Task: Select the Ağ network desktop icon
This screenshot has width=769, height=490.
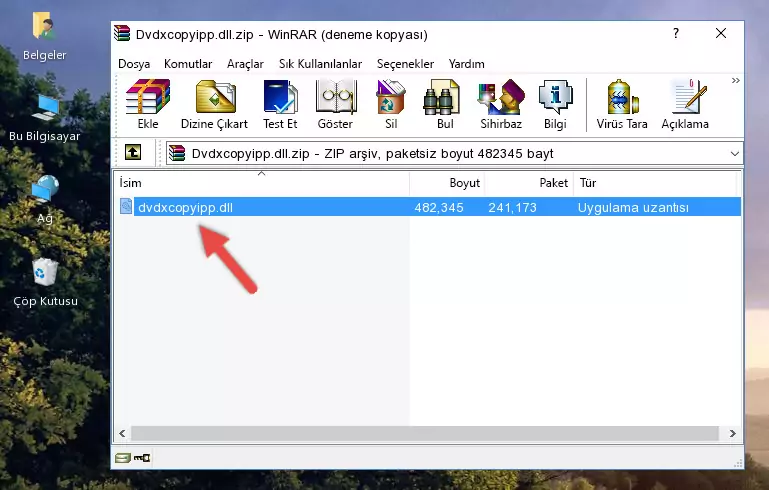Action: (45, 200)
